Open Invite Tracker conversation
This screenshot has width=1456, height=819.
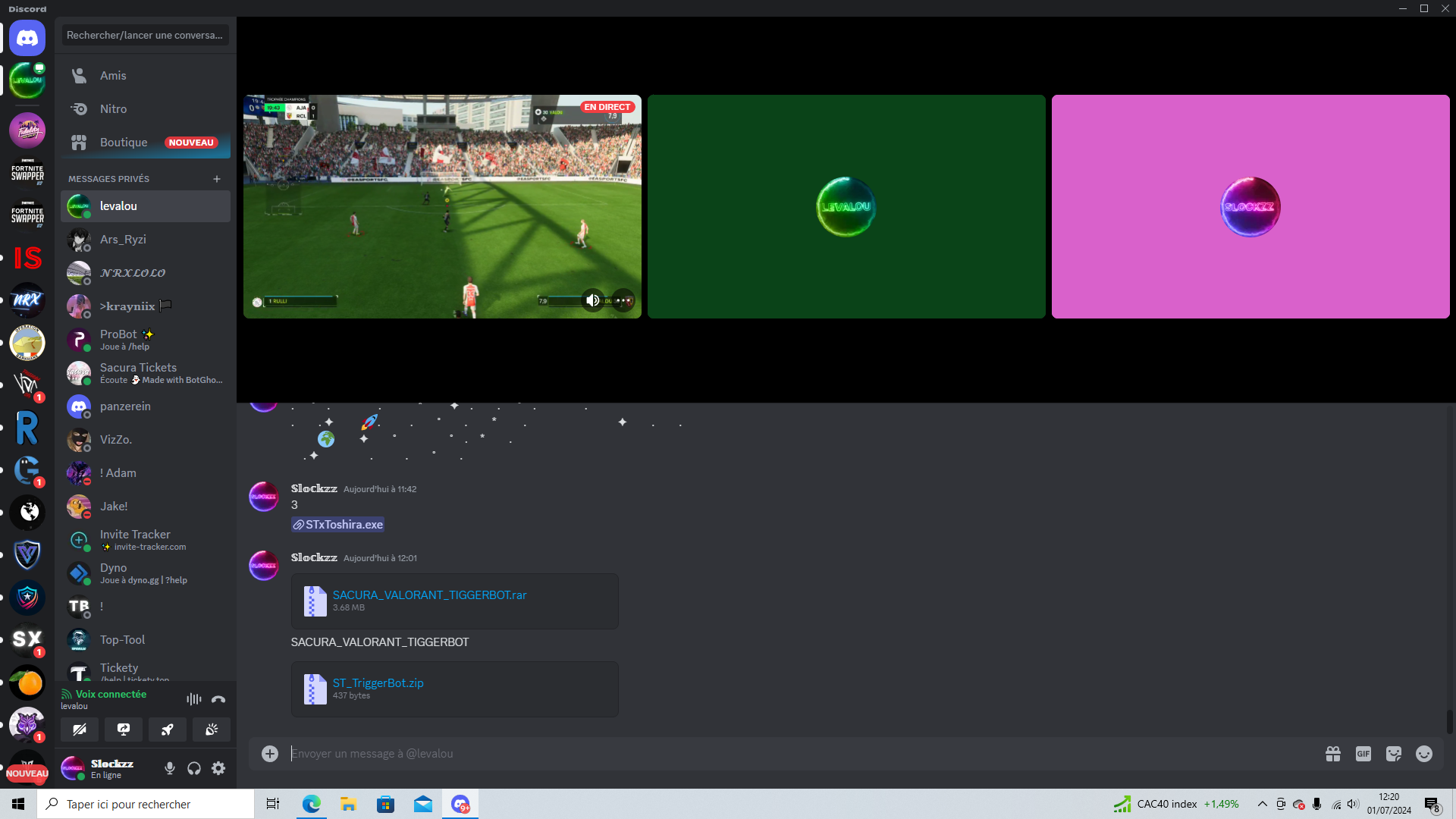146,540
